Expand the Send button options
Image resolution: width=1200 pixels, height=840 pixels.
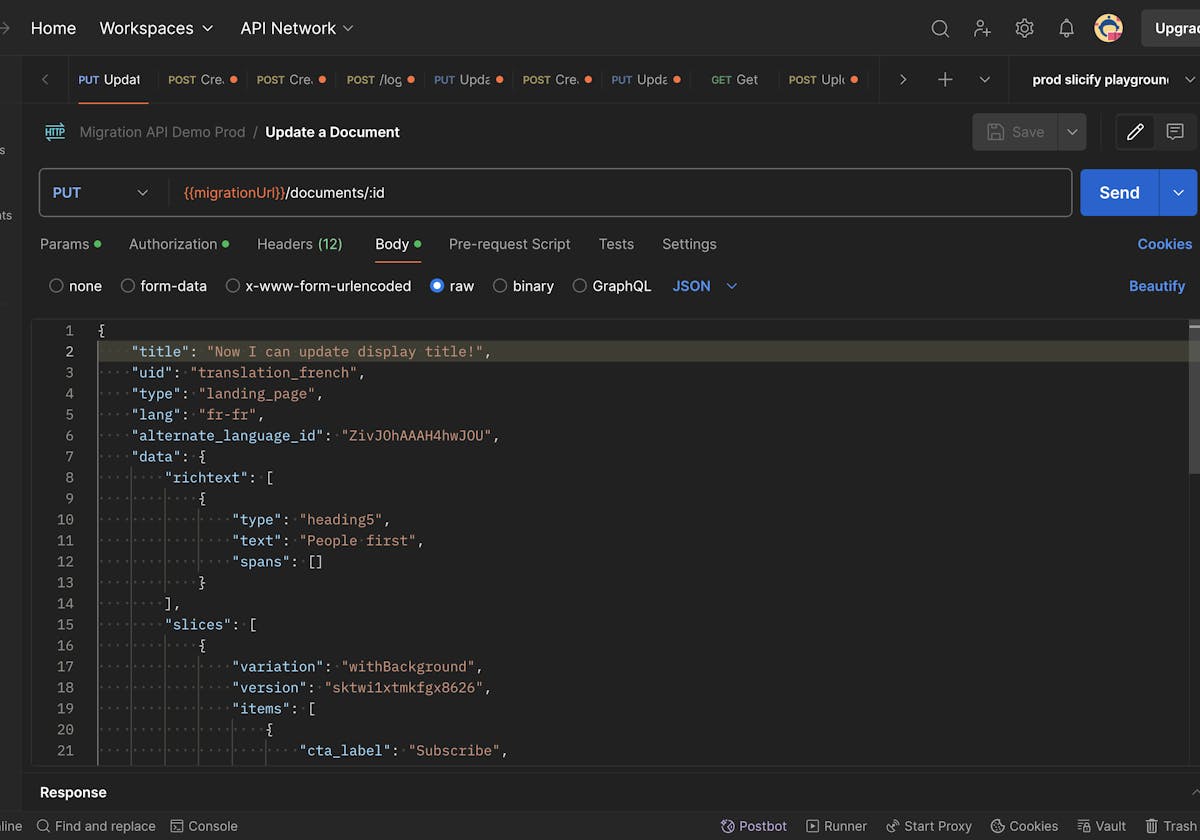coord(1178,192)
